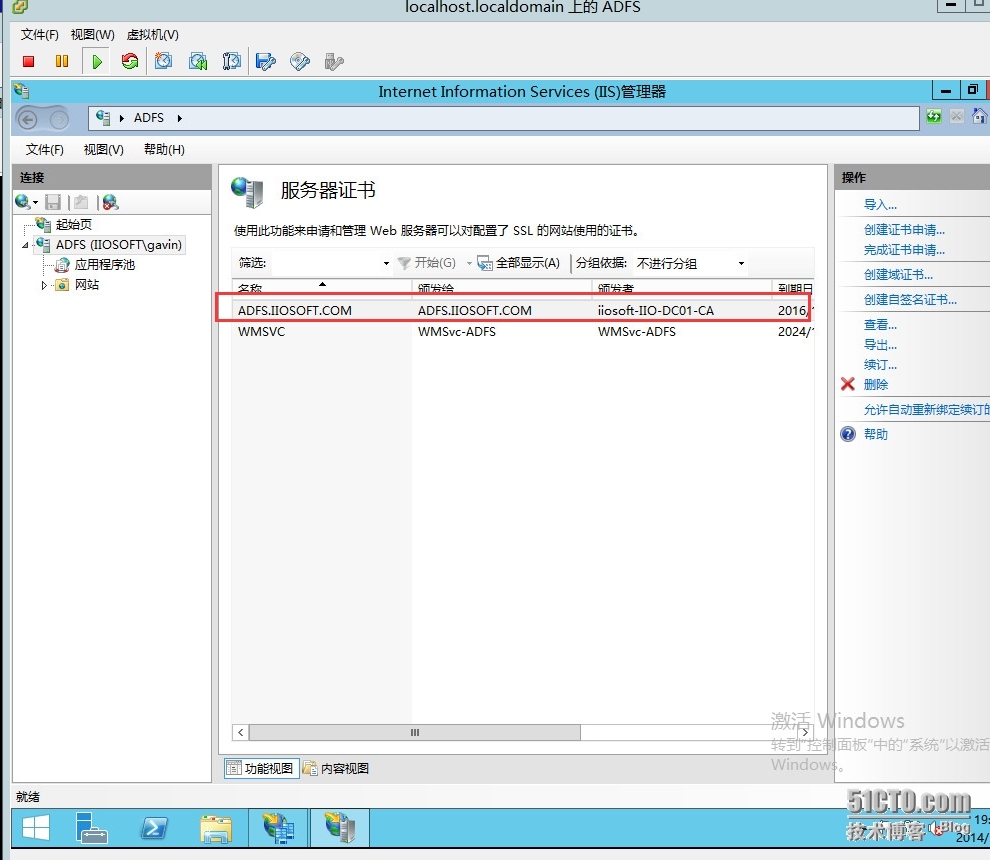Click 创建证书申请... link
The image size is (990, 860).
tap(904, 230)
